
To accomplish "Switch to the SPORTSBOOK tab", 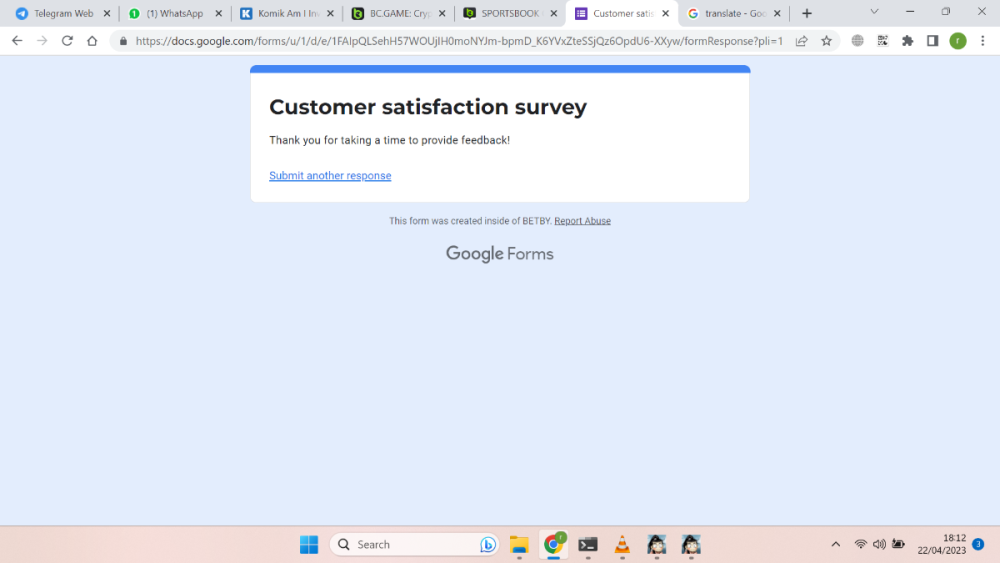I will click(505, 14).
